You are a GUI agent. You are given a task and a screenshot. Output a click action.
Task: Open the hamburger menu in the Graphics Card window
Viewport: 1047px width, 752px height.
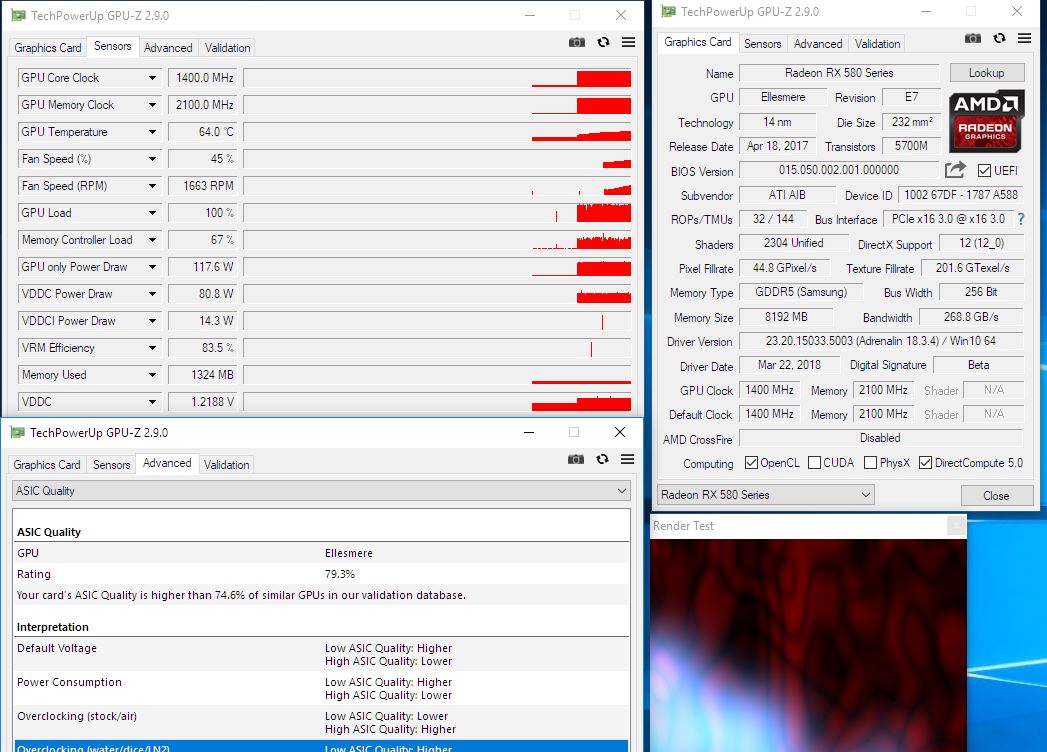(1024, 38)
